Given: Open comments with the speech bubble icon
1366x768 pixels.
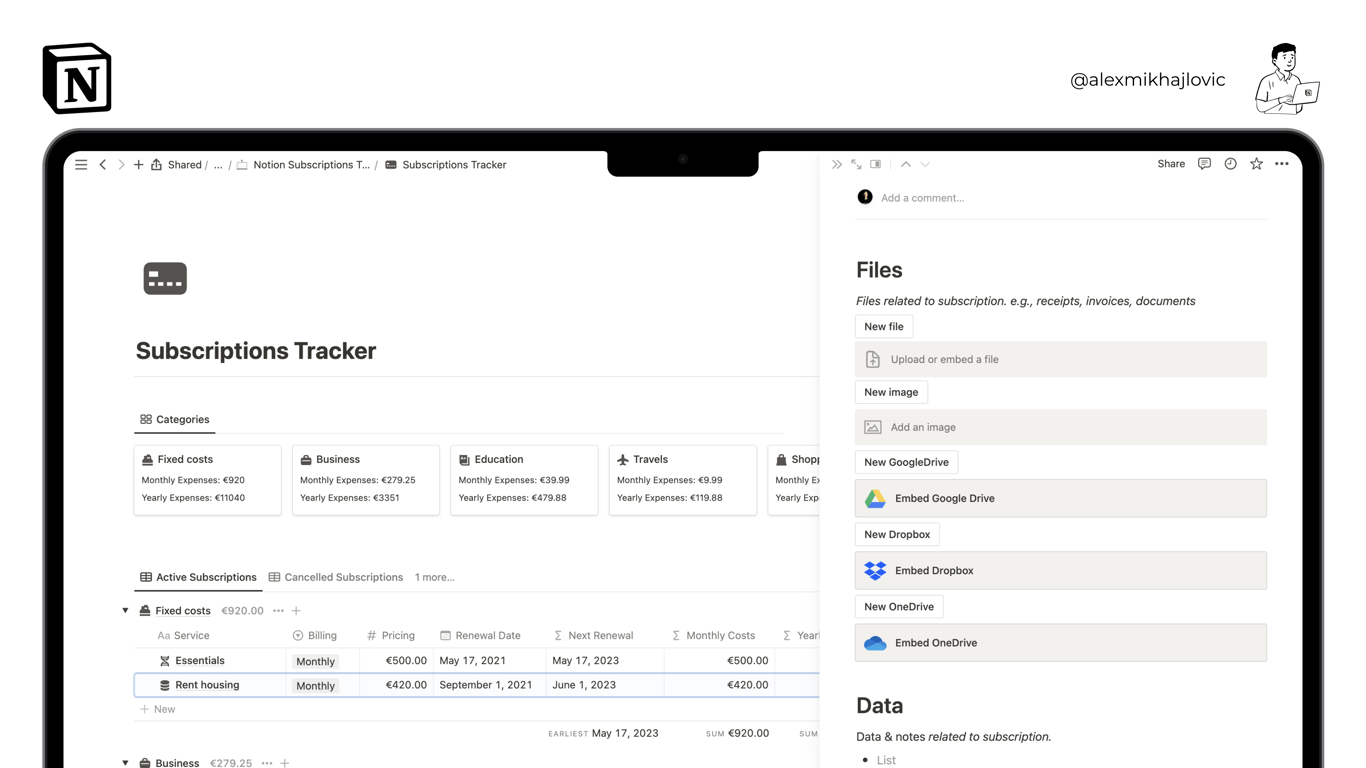Looking at the screenshot, I should [x=1204, y=164].
